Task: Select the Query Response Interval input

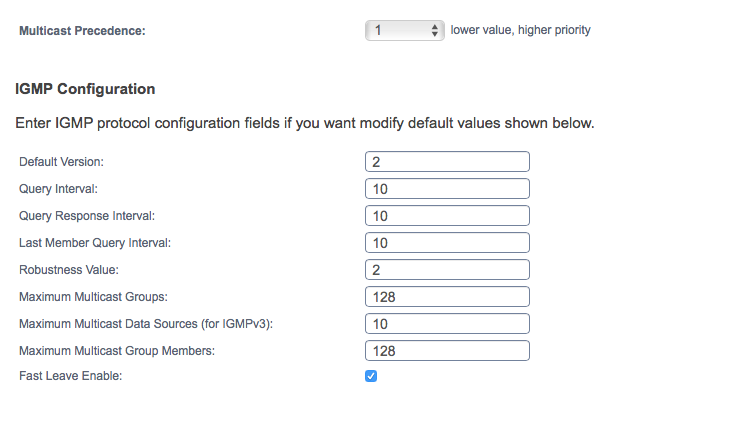Action: [x=447, y=216]
